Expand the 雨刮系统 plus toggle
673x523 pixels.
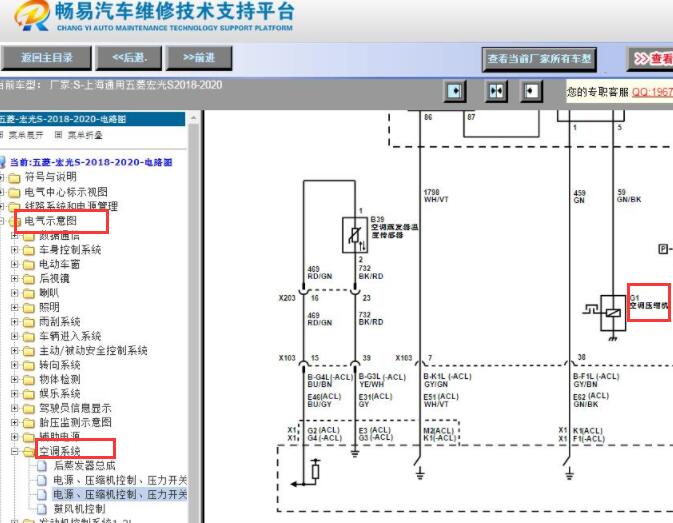(x=15, y=322)
